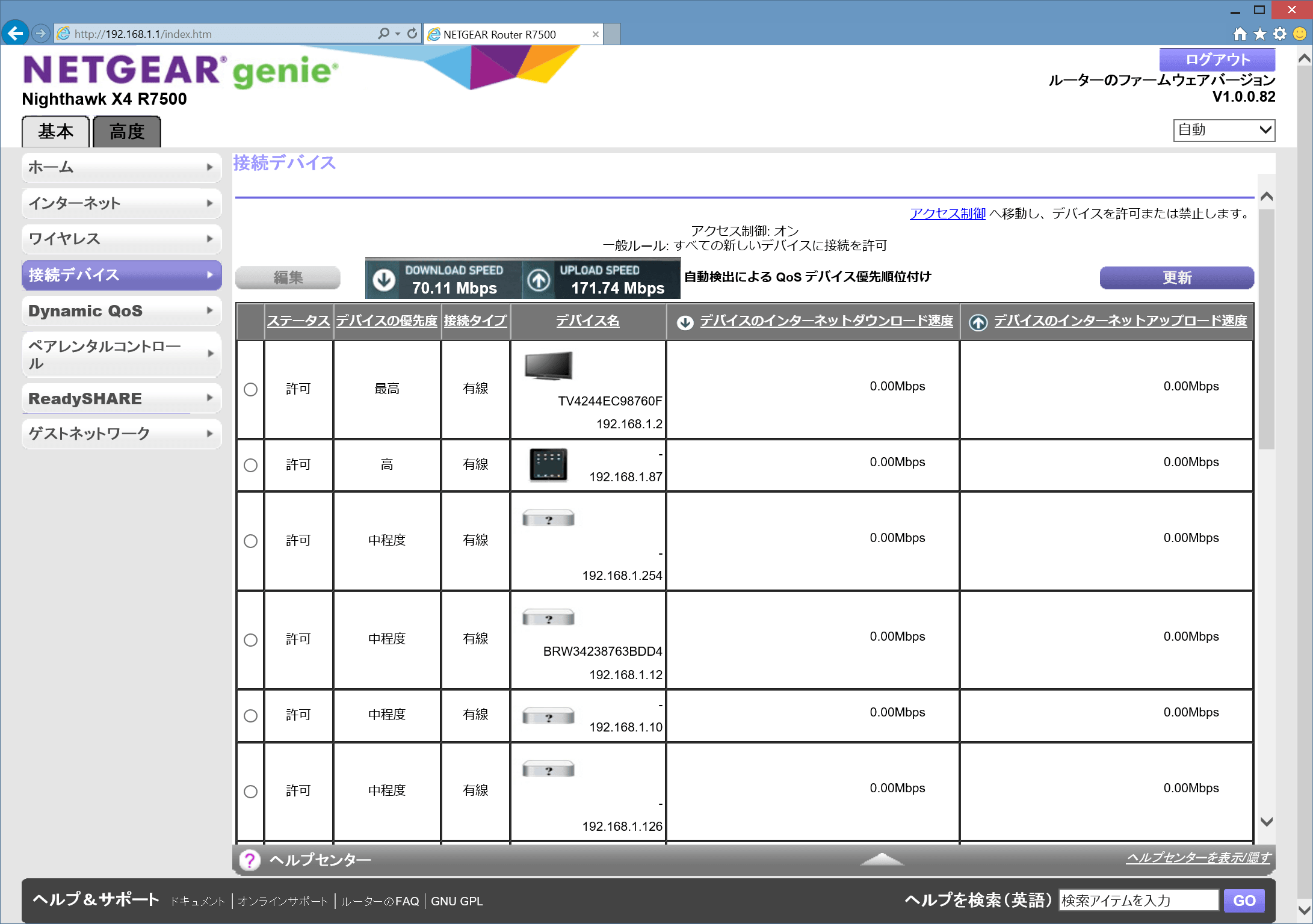
Task: Click the browser refresh icon
Action: pos(412,34)
